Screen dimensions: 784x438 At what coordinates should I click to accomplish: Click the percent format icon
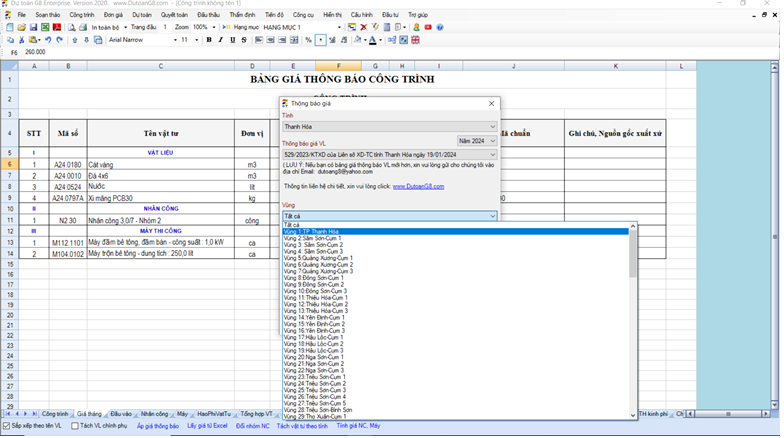pyautogui.click(x=308, y=40)
